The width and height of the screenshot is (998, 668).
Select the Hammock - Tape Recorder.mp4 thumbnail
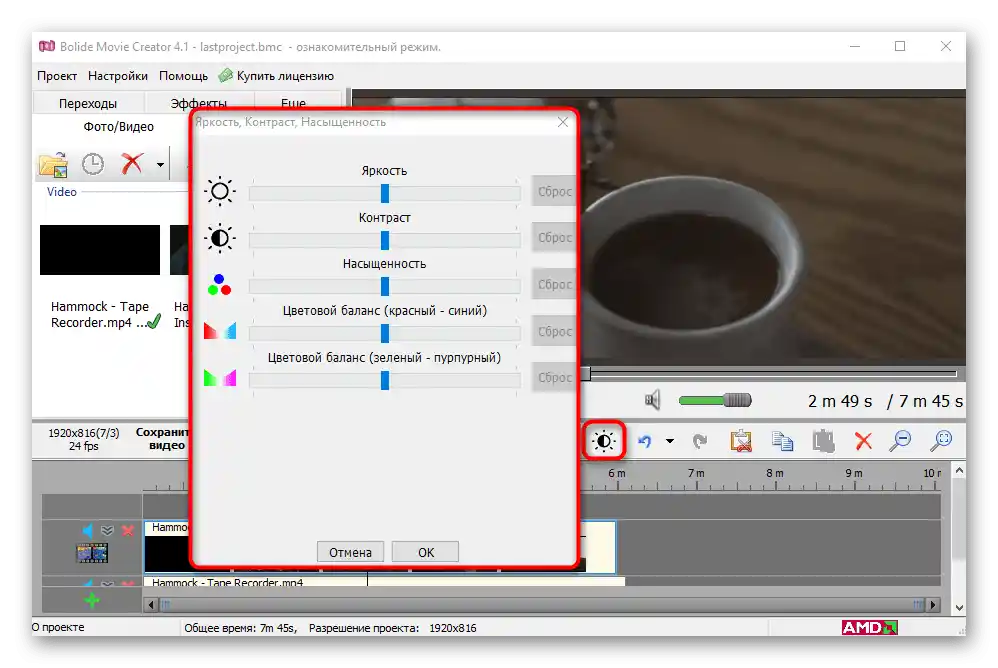coord(100,250)
